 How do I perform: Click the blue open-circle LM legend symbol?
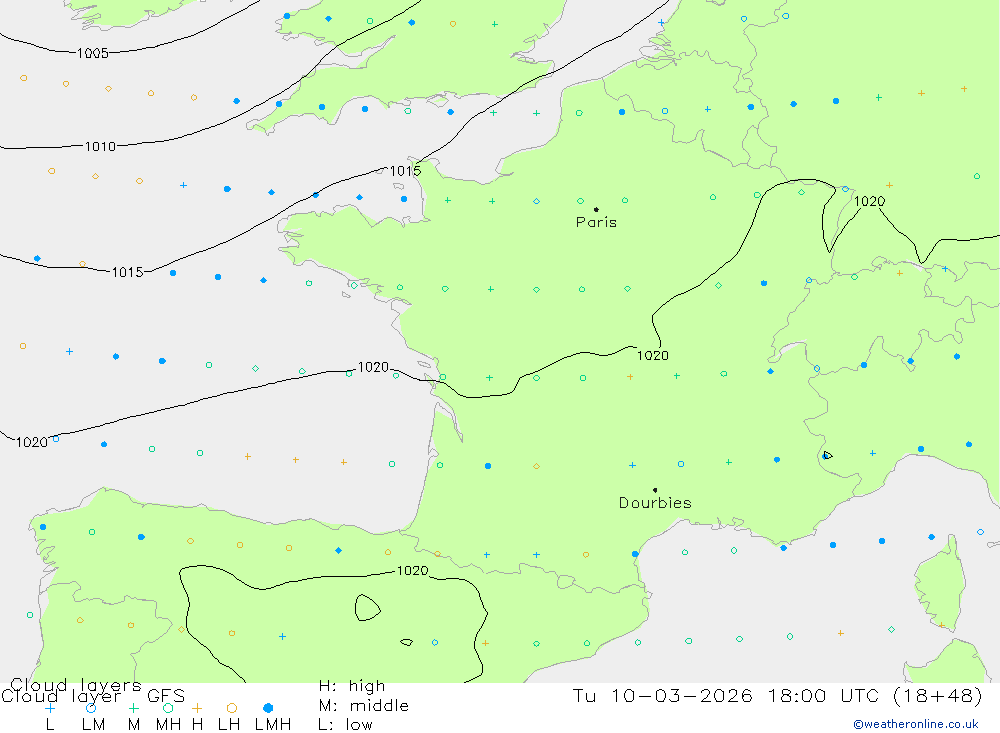(91, 708)
